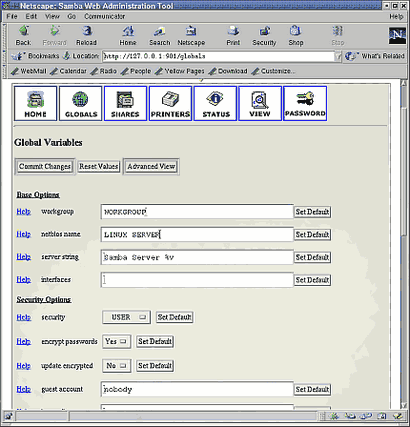Click the Calendar personal toolbar shortcut
The width and height of the screenshot is (410, 427).
pyautogui.click(x=68, y=71)
